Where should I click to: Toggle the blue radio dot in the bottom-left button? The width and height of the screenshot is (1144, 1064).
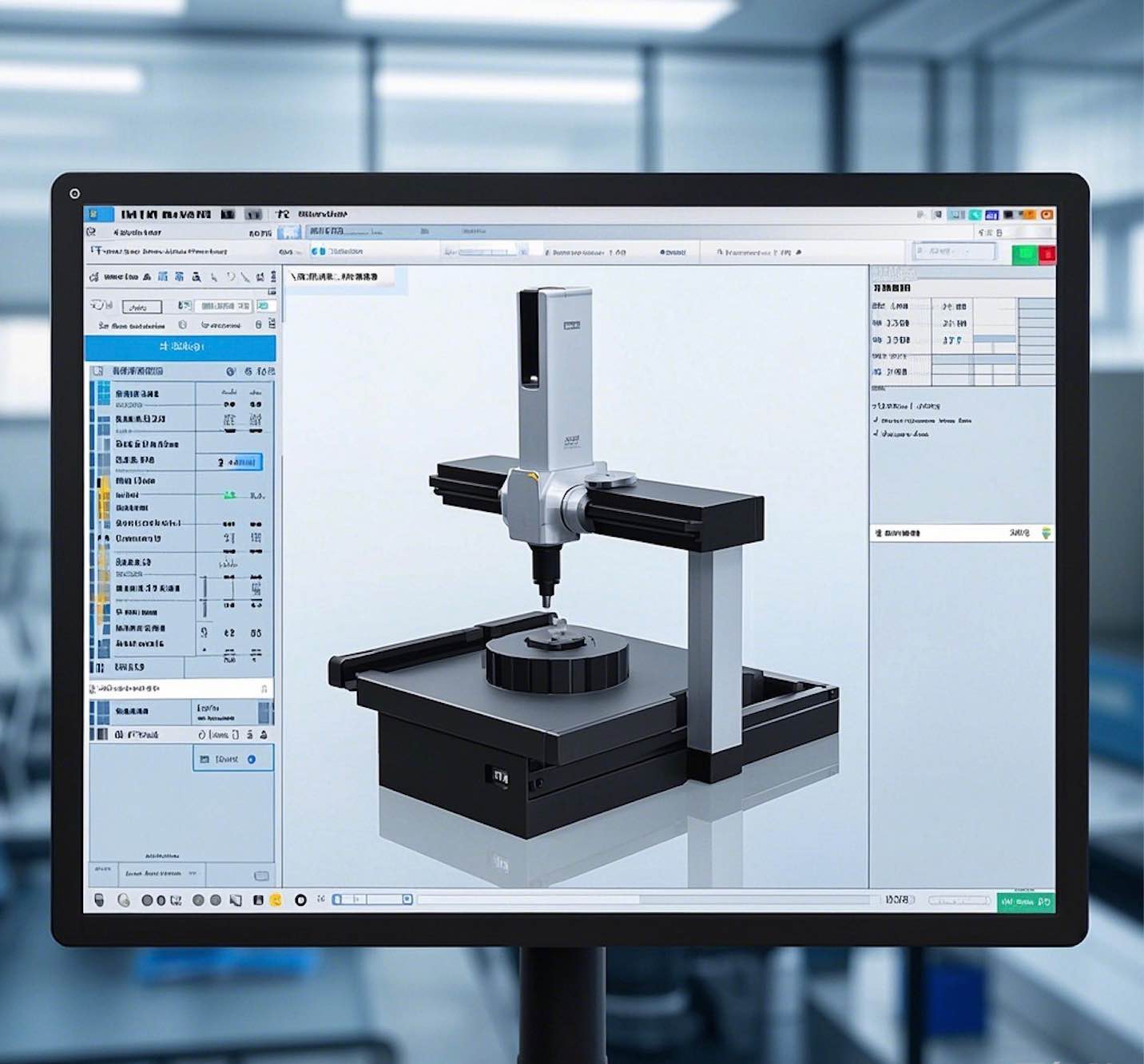click(252, 759)
